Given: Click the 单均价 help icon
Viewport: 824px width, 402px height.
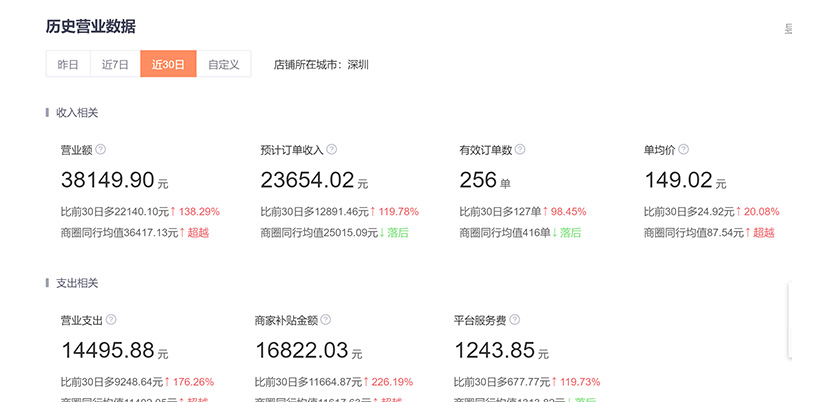Looking at the screenshot, I should pyautogui.click(x=684, y=150).
